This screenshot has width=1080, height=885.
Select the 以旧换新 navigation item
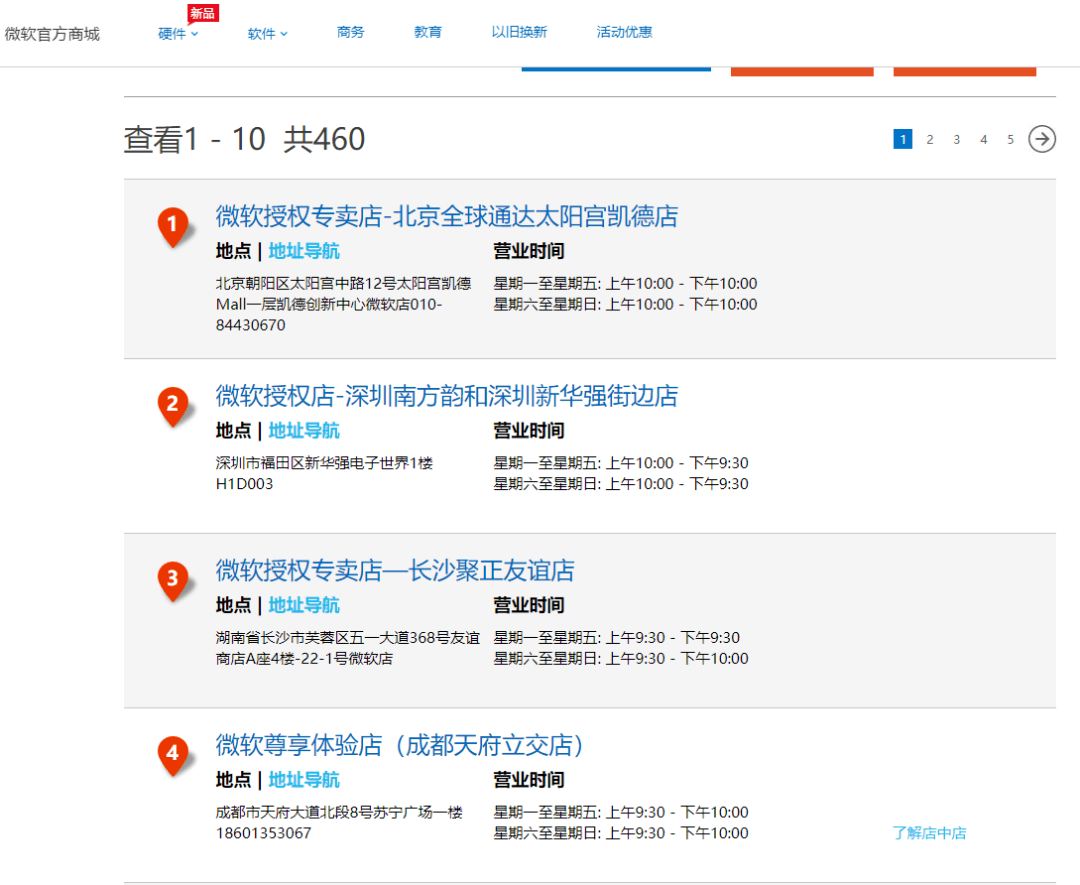click(x=519, y=31)
